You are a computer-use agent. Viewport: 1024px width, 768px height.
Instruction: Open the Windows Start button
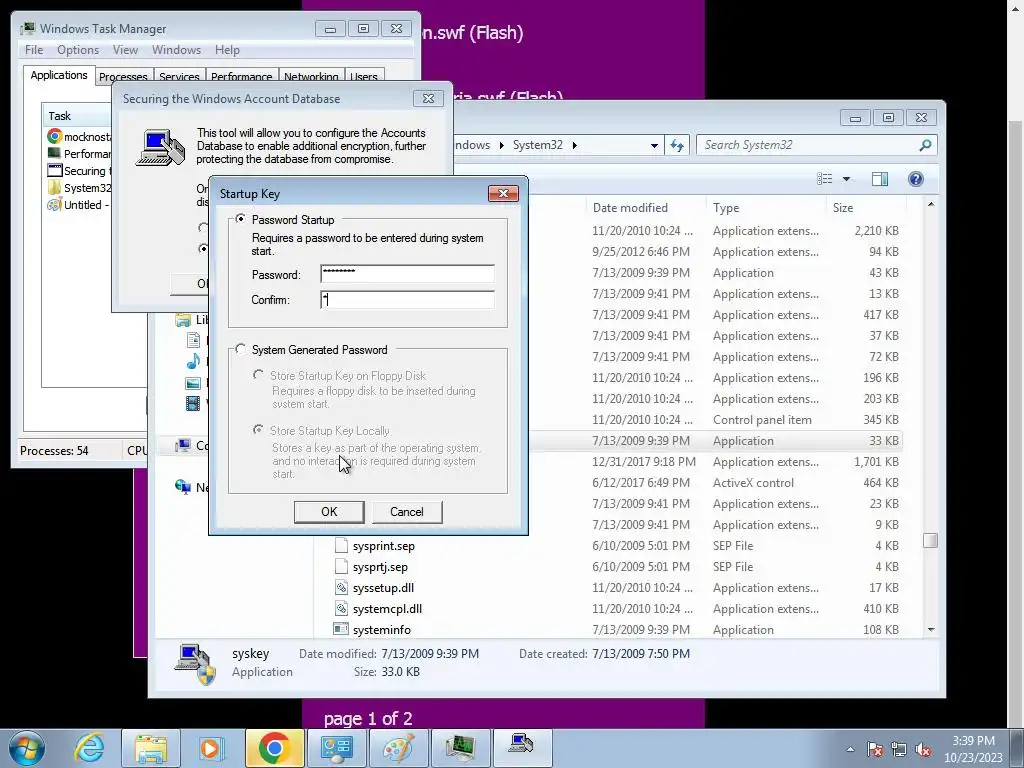(27, 748)
